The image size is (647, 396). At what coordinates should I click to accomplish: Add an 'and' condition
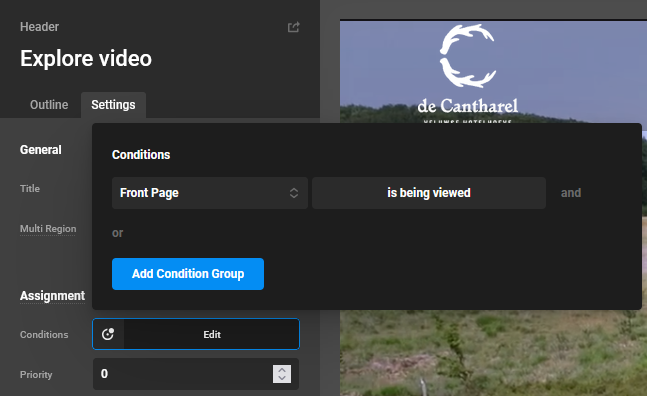(x=571, y=193)
